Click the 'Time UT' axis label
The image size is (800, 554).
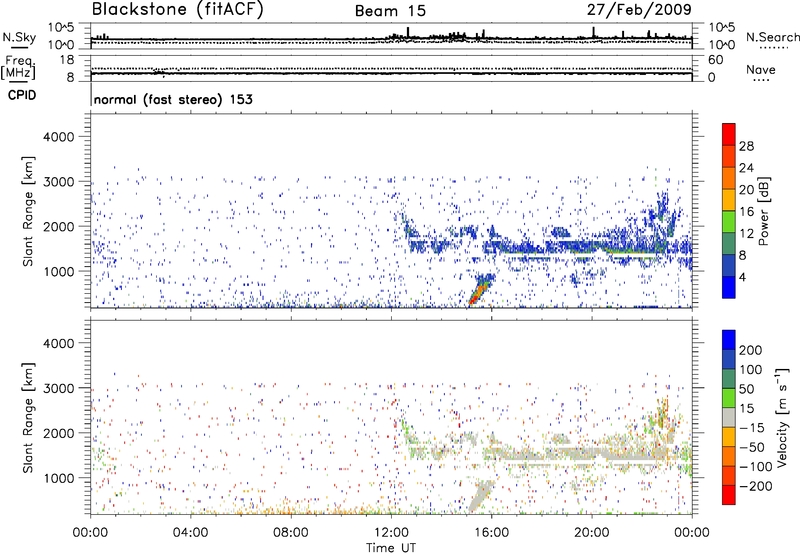point(391,547)
